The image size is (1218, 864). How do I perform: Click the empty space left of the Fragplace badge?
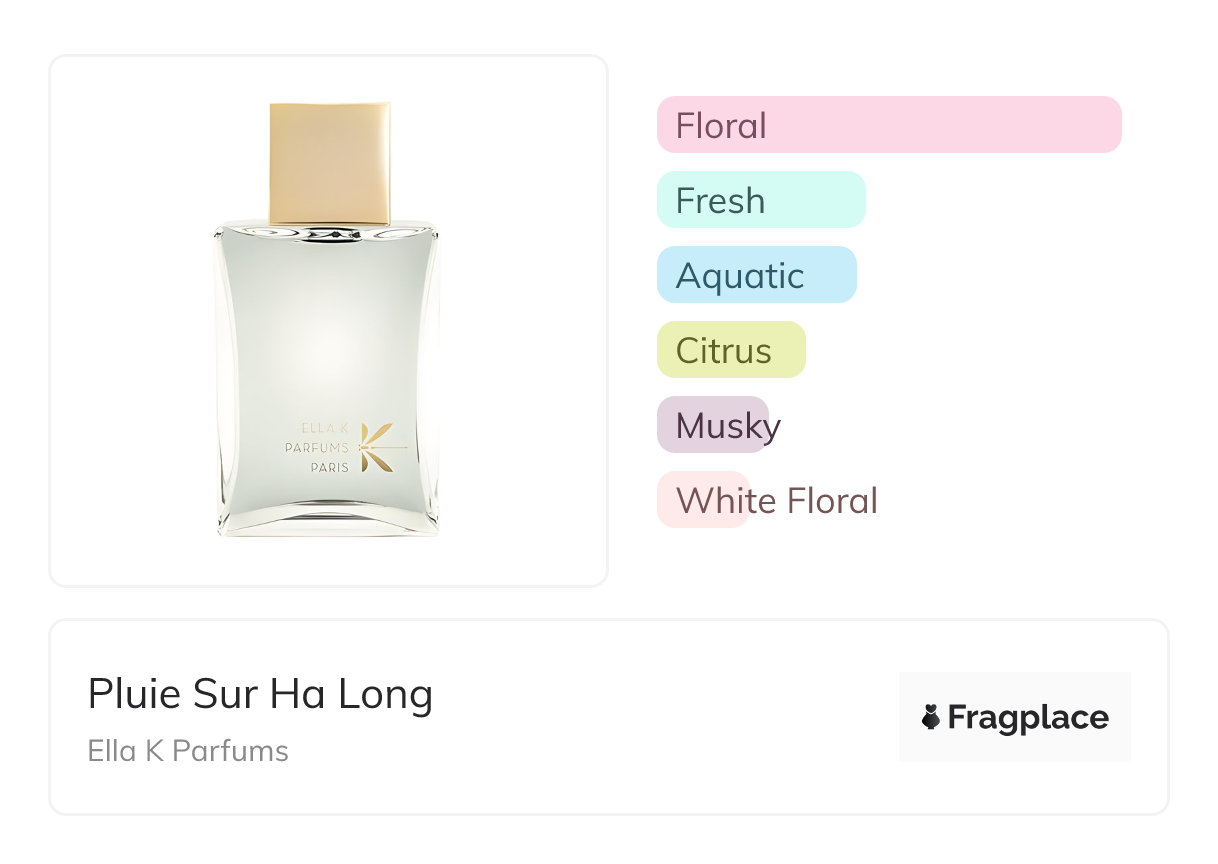coord(700,717)
